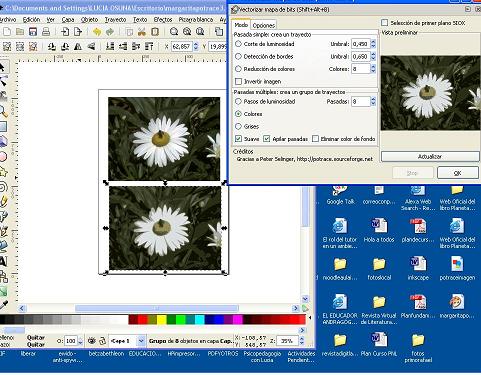Select Corte de luminosidad radio button
This screenshot has width=481, height=375.
pos(238,44)
